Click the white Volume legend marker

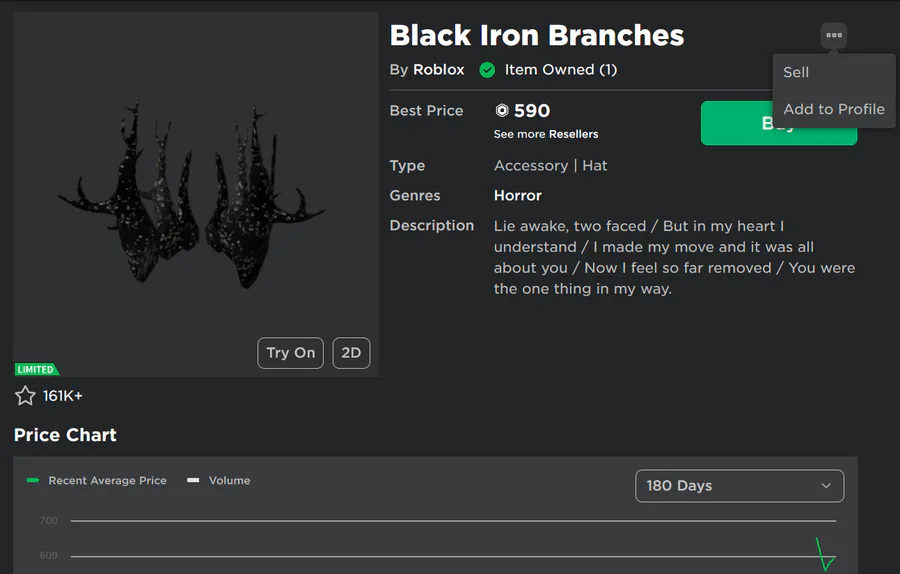click(x=193, y=480)
